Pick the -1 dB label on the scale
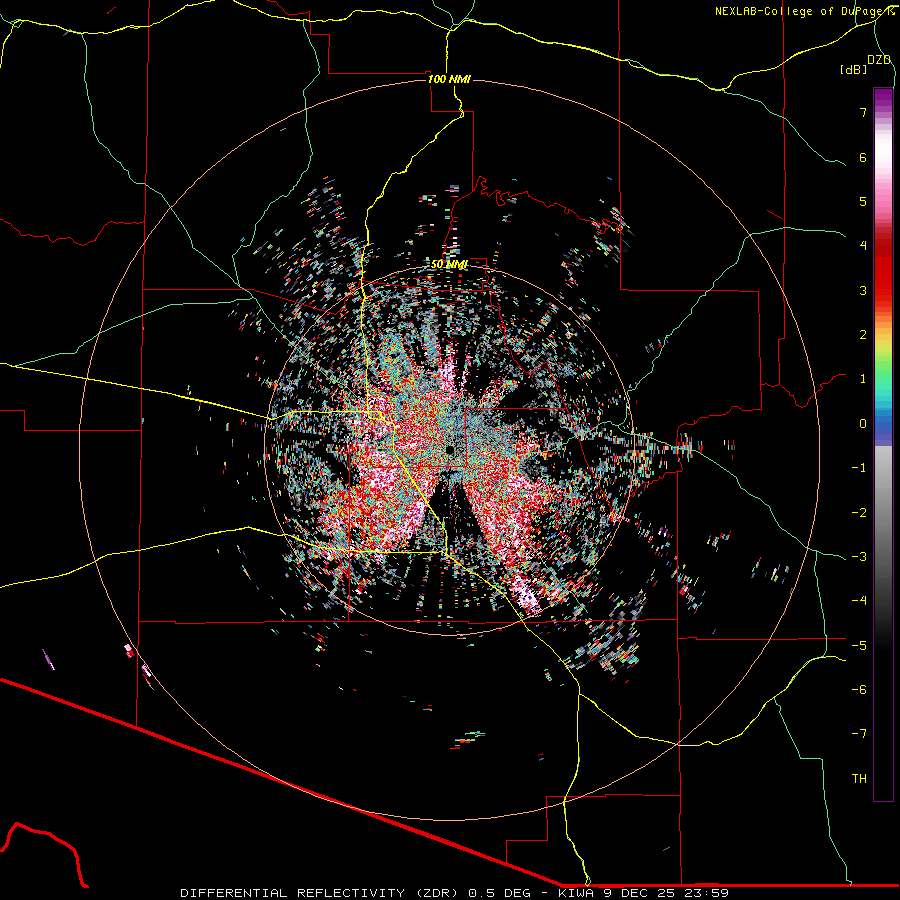Screen dimensions: 900x900 tap(859, 468)
